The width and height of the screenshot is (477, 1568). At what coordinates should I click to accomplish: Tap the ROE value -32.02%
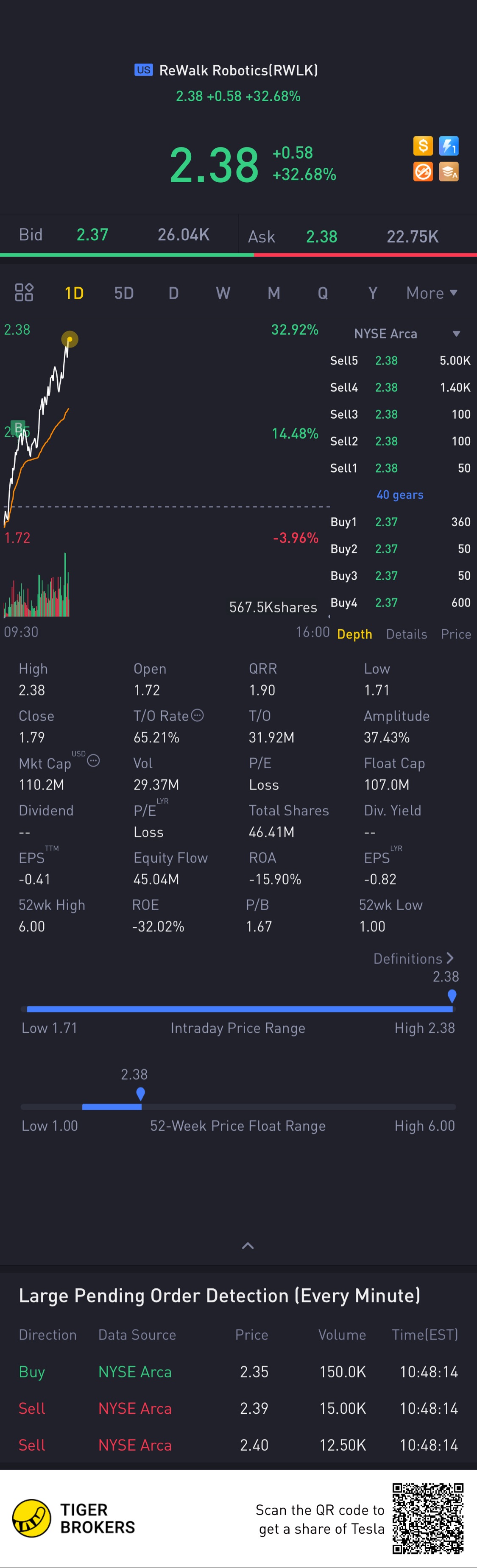click(x=159, y=926)
